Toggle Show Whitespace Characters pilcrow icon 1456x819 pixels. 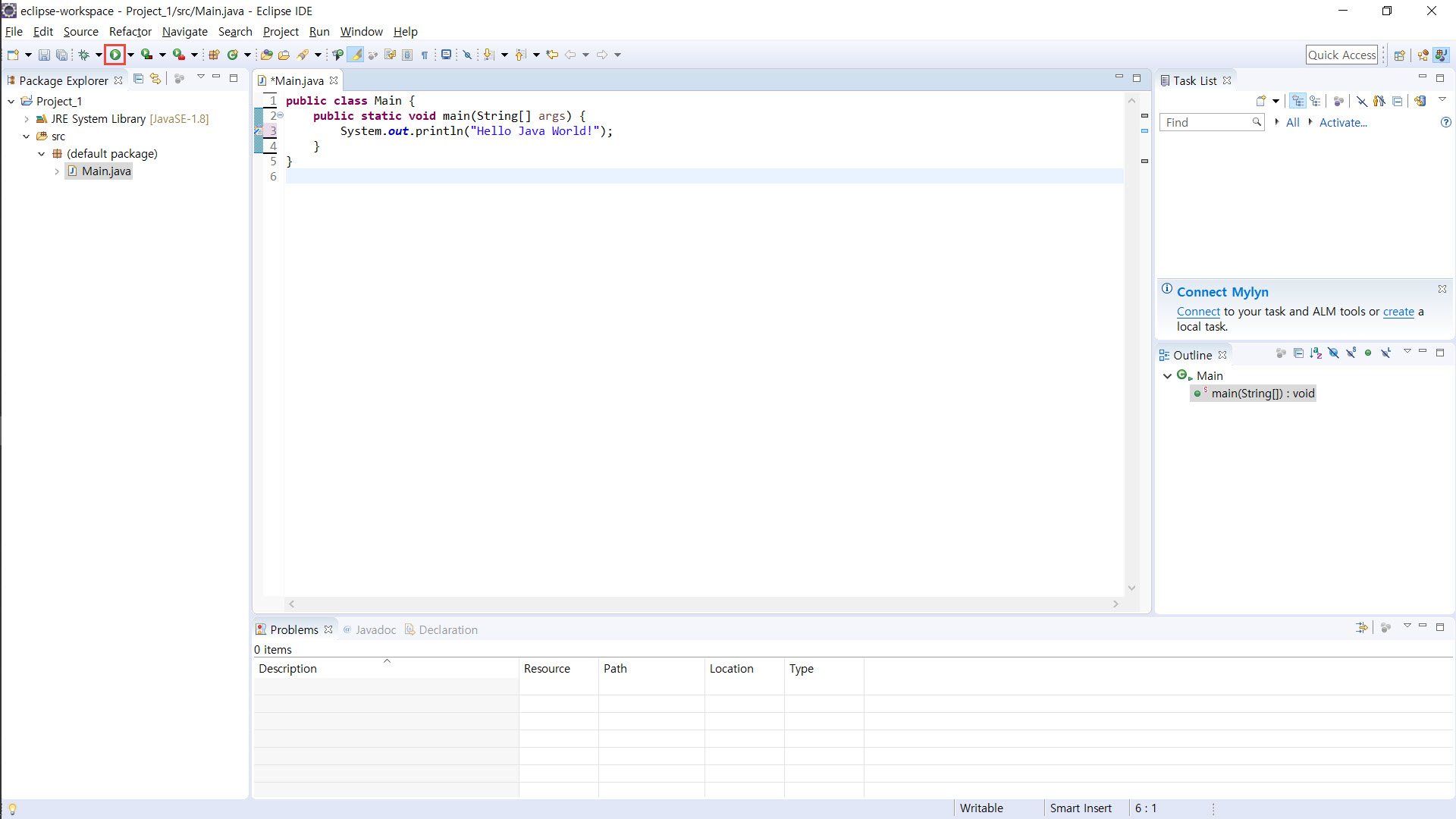(425, 55)
